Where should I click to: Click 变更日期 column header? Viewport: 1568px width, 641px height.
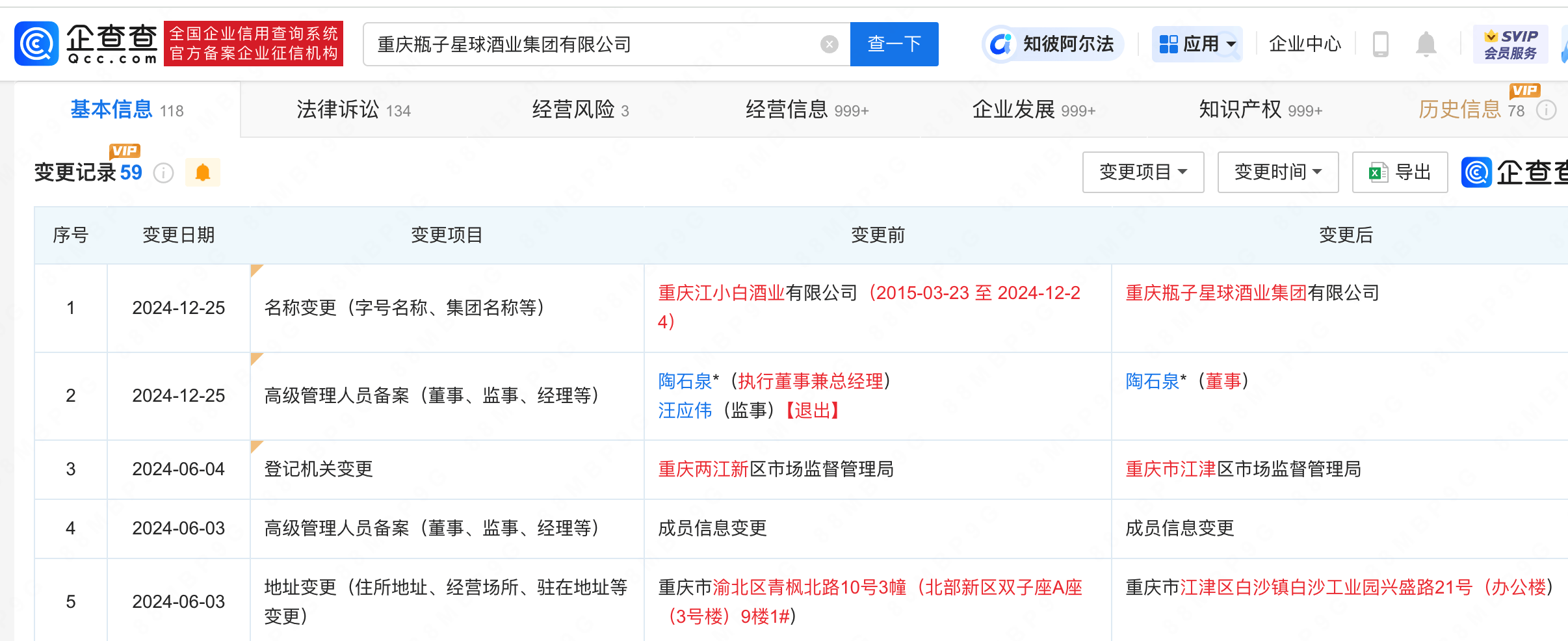[x=179, y=235]
